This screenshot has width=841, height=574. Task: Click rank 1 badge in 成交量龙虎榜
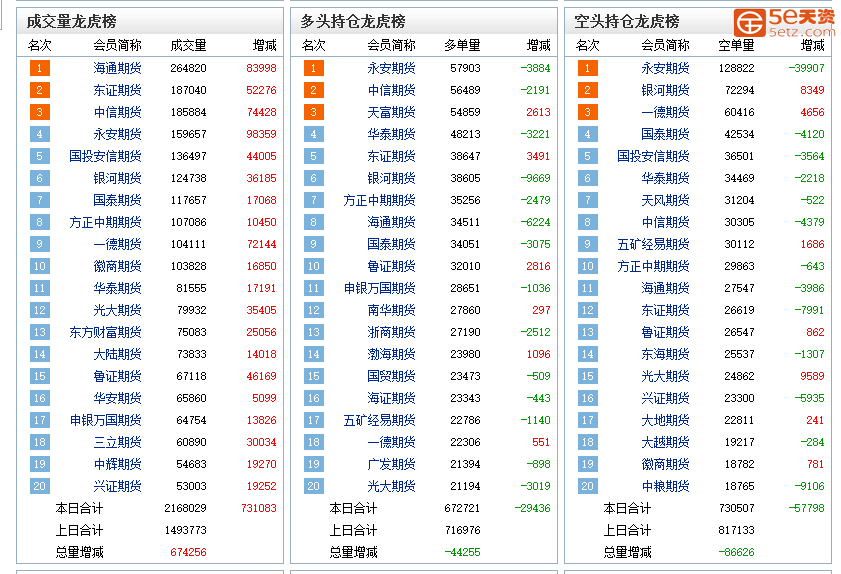40,68
